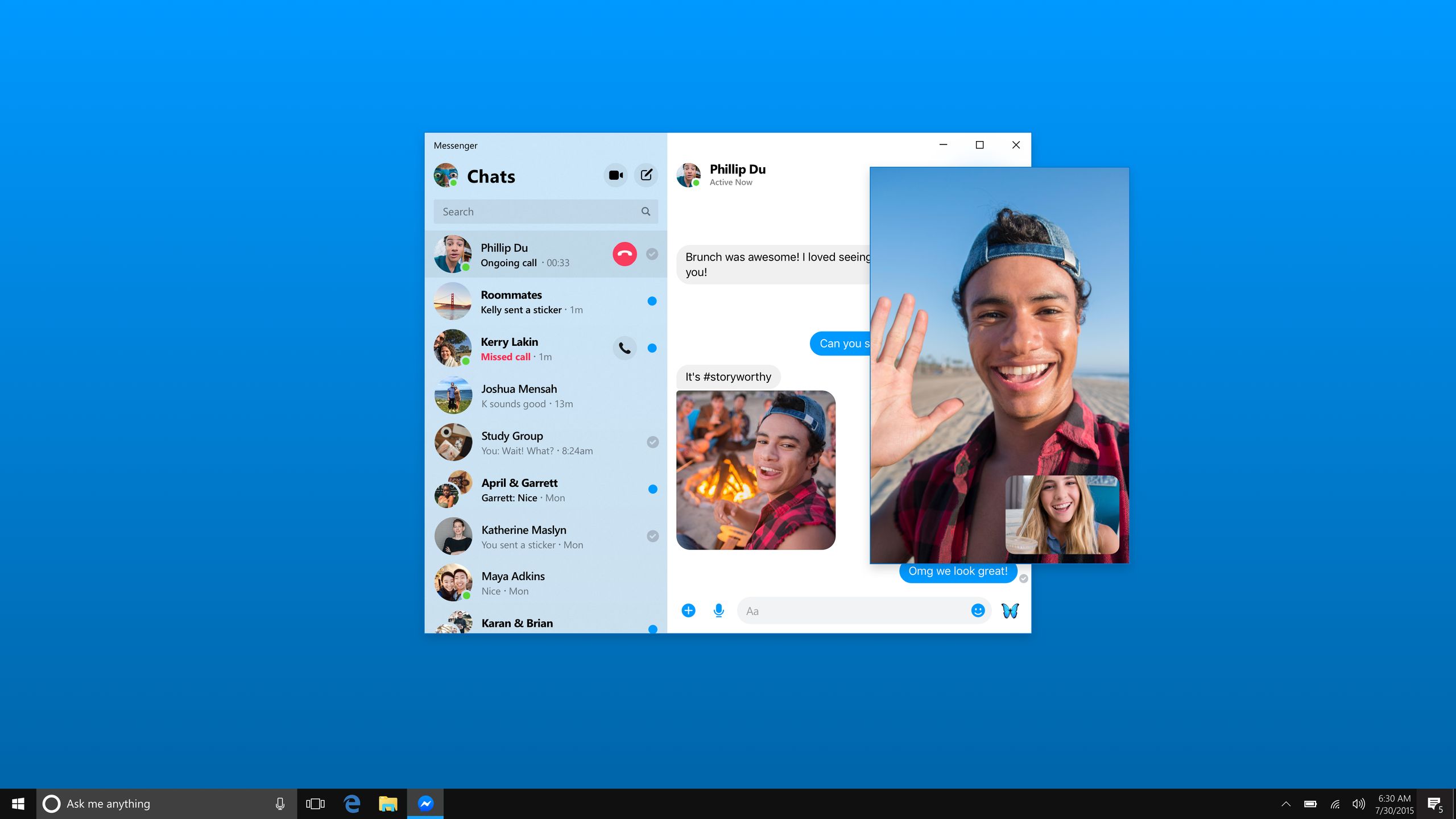The width and height of the screenshot is (1456, 819).
Task: Open Katherine Maslyn's chat
Action: [x=545, y=537]
